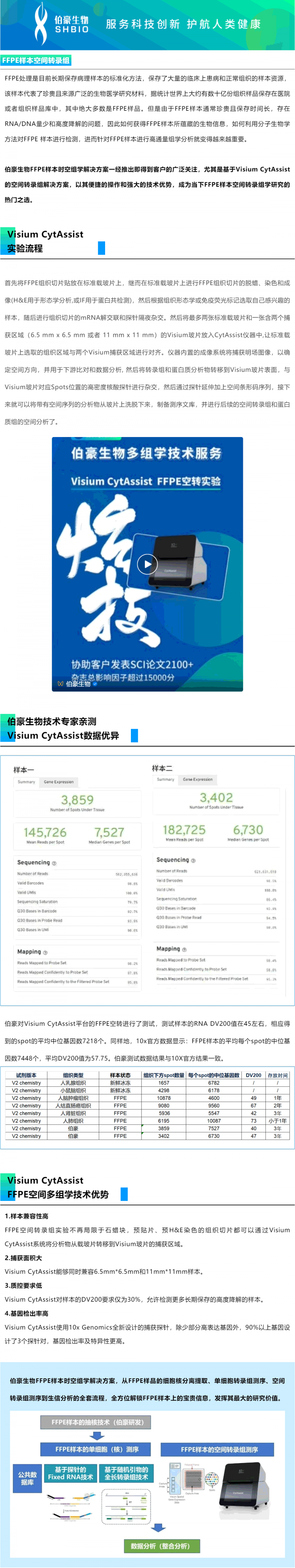This screenshot has width=295, height=1568.
Task: Select the Summary tab in 样本二
Action: (165, 779)
